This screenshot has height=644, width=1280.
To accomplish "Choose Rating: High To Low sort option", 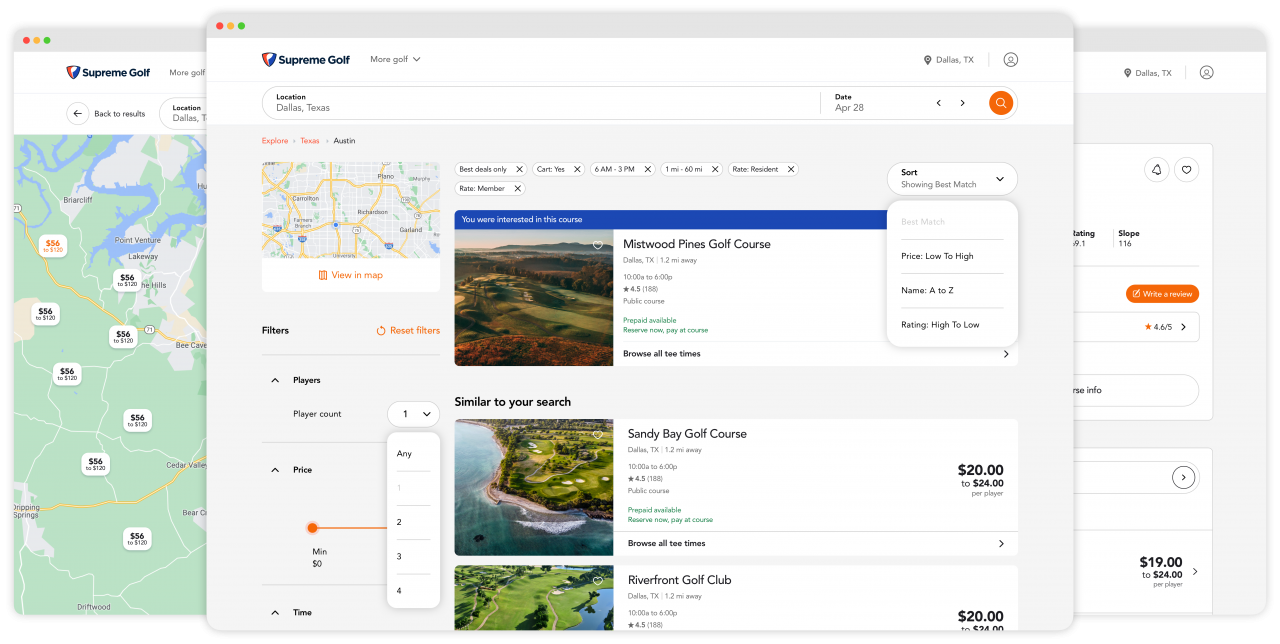I will click(x=940, y=325).
